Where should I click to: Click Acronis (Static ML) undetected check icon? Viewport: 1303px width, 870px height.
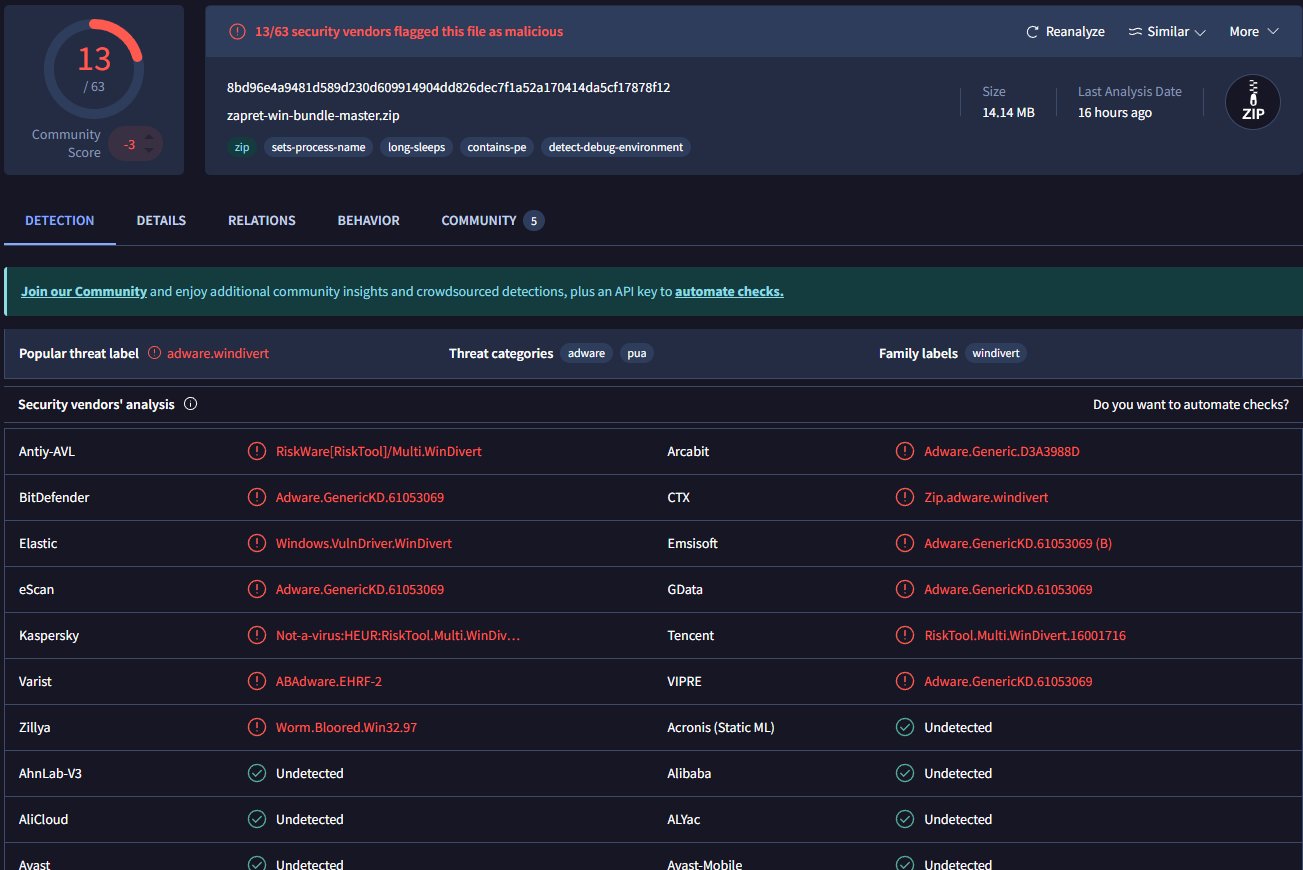905,728
